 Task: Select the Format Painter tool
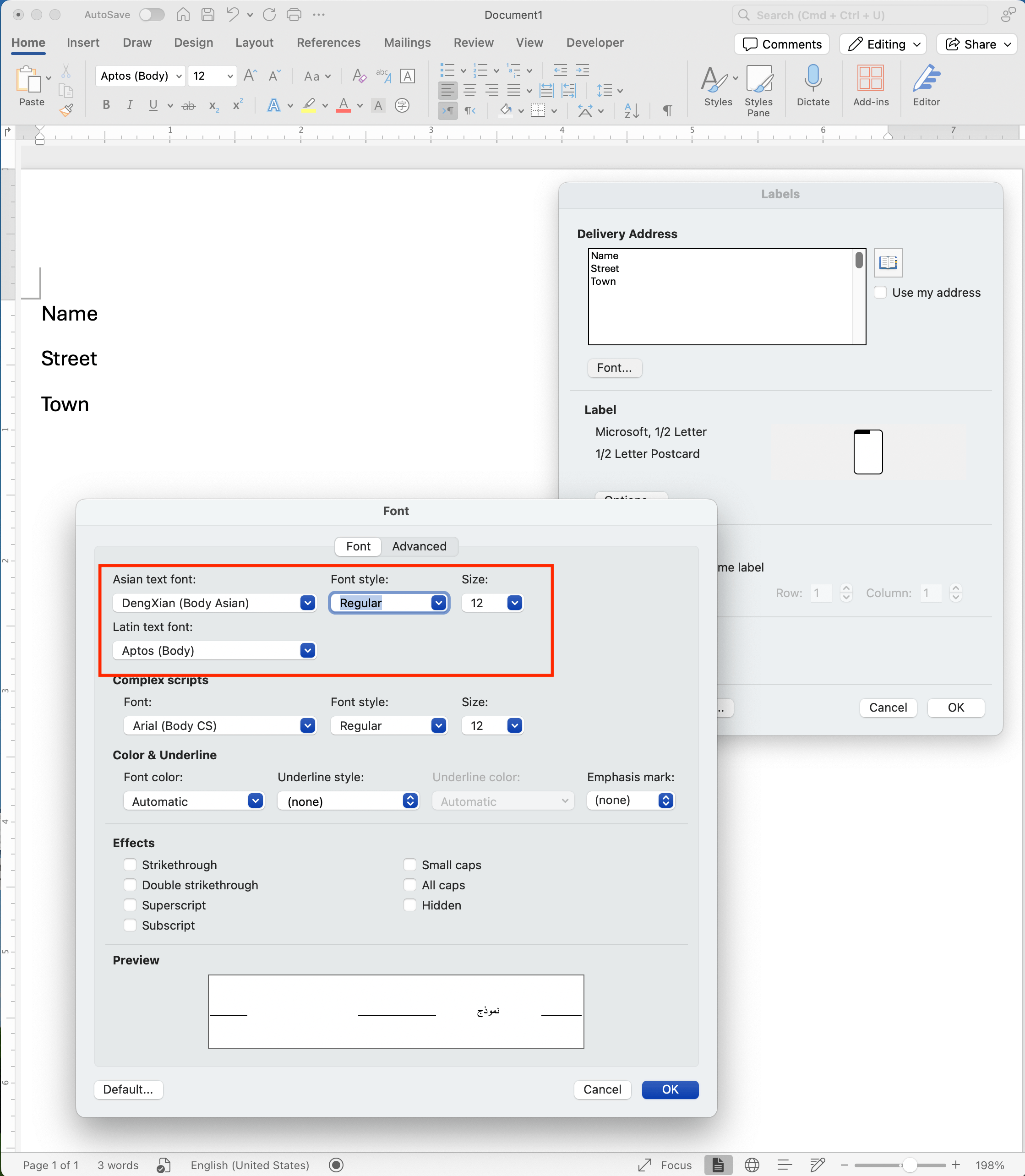(x=66, y=110)
